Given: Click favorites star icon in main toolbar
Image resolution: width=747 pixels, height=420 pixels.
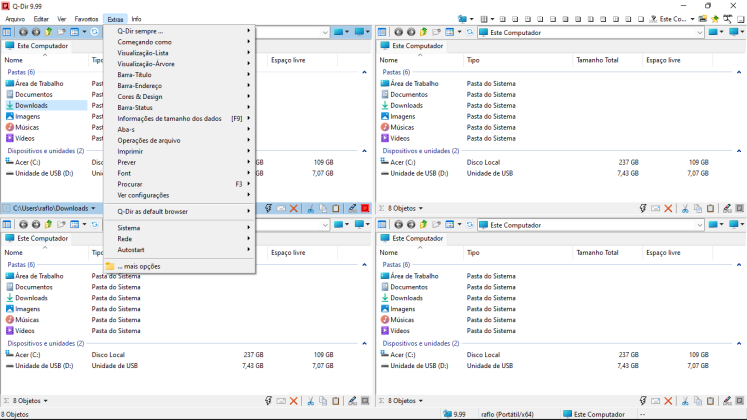Looking at the screenshot, I should pyautogui.click(x=715, y=19).
